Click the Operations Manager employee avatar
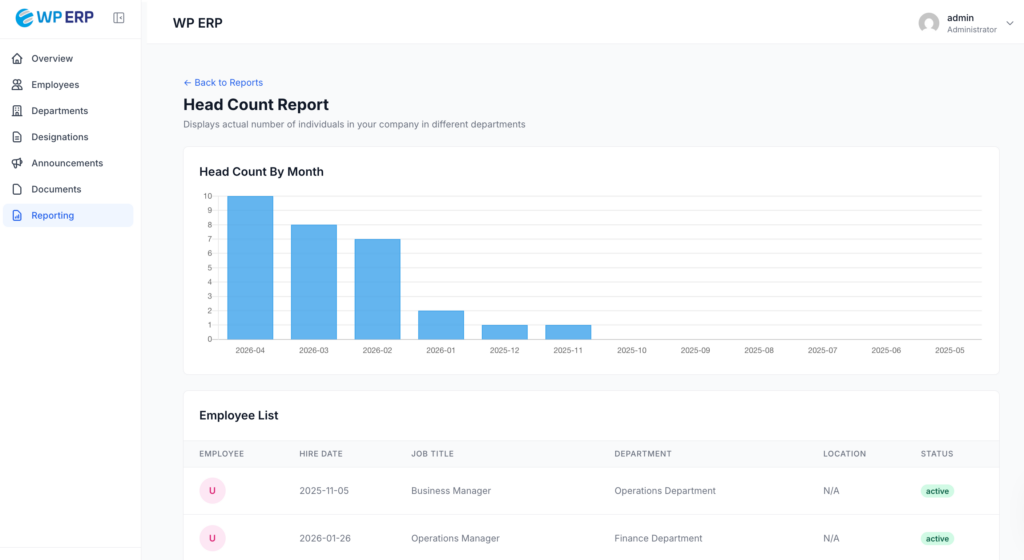 212,538
